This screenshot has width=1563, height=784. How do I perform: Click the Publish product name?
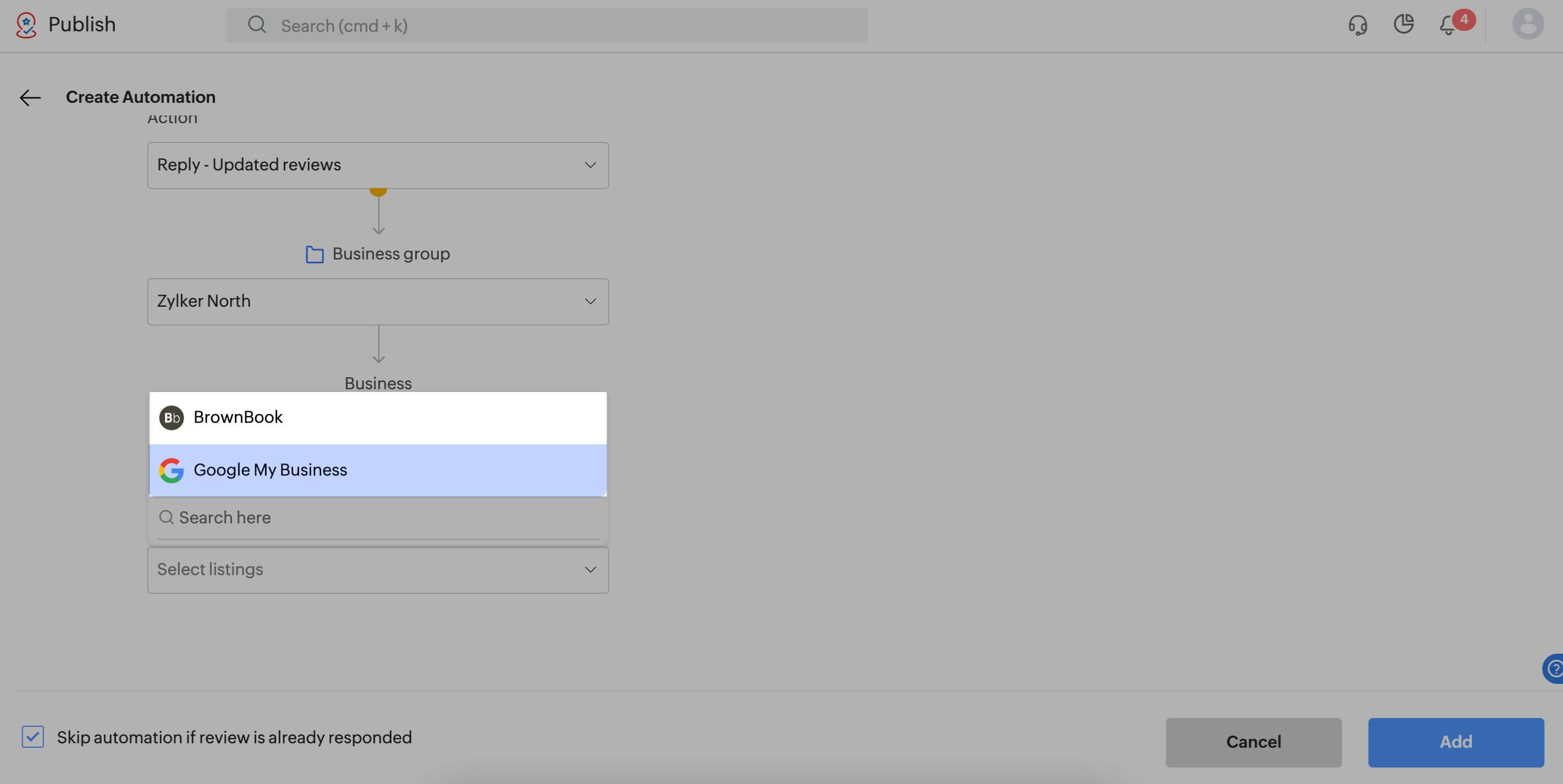[82, 25]
